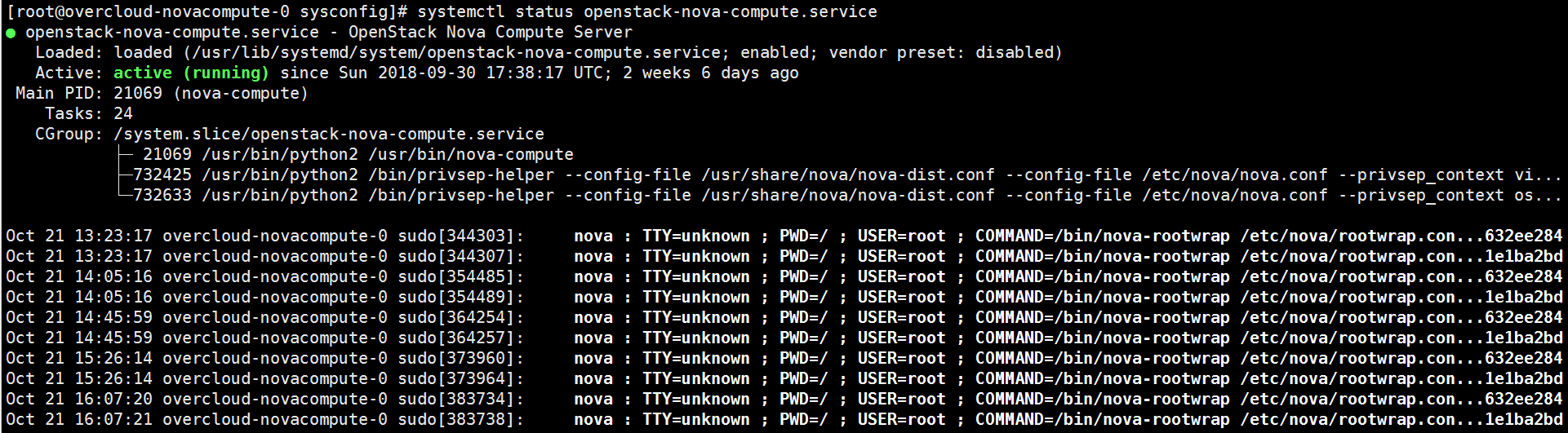Click the systemctl status command text
1568x433 pixels.
pos(646,11)
